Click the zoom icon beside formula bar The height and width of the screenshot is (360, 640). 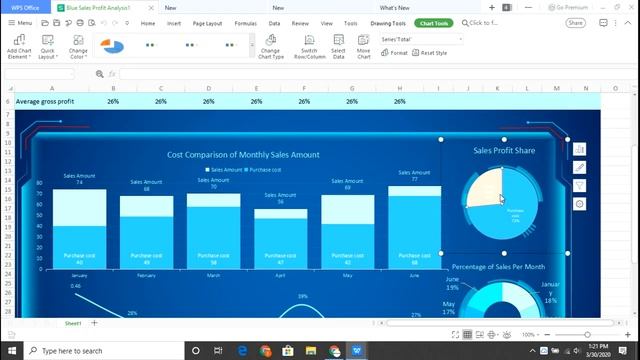(x=100, y=74)
